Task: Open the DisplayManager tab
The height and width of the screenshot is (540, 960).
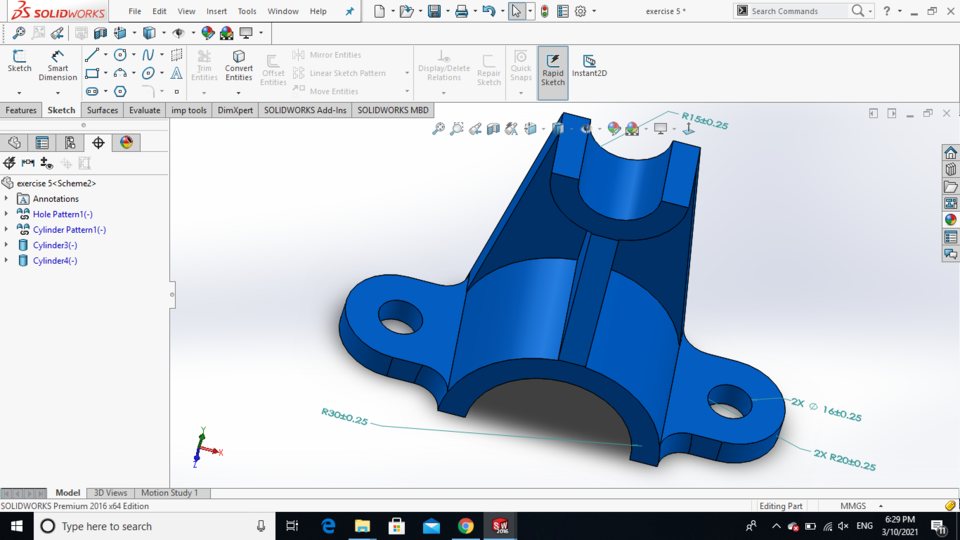Action: (126, 143)
